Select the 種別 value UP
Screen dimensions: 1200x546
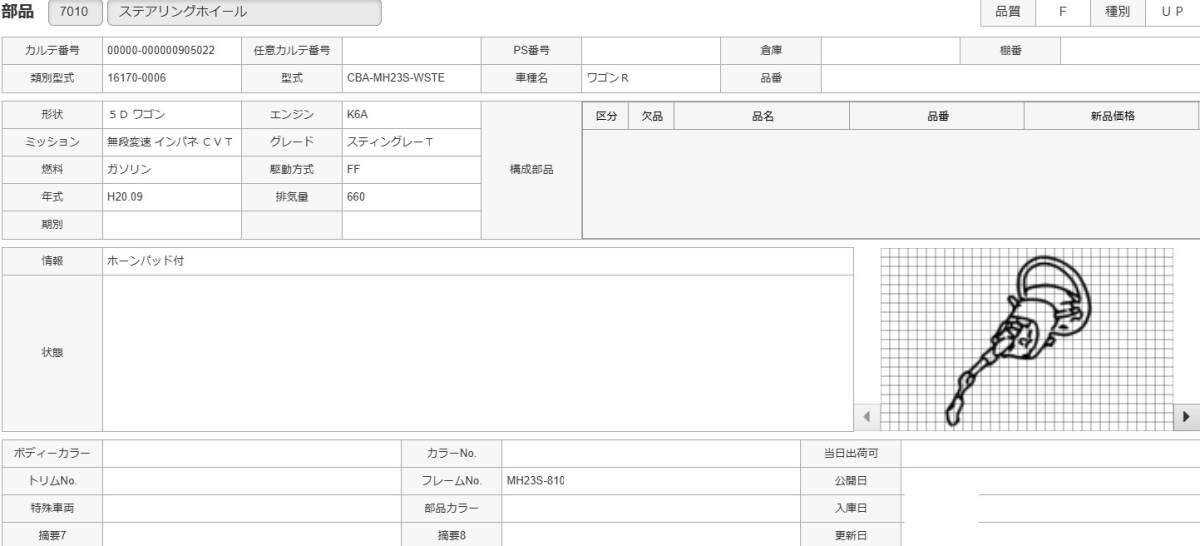pos(1172,12)
